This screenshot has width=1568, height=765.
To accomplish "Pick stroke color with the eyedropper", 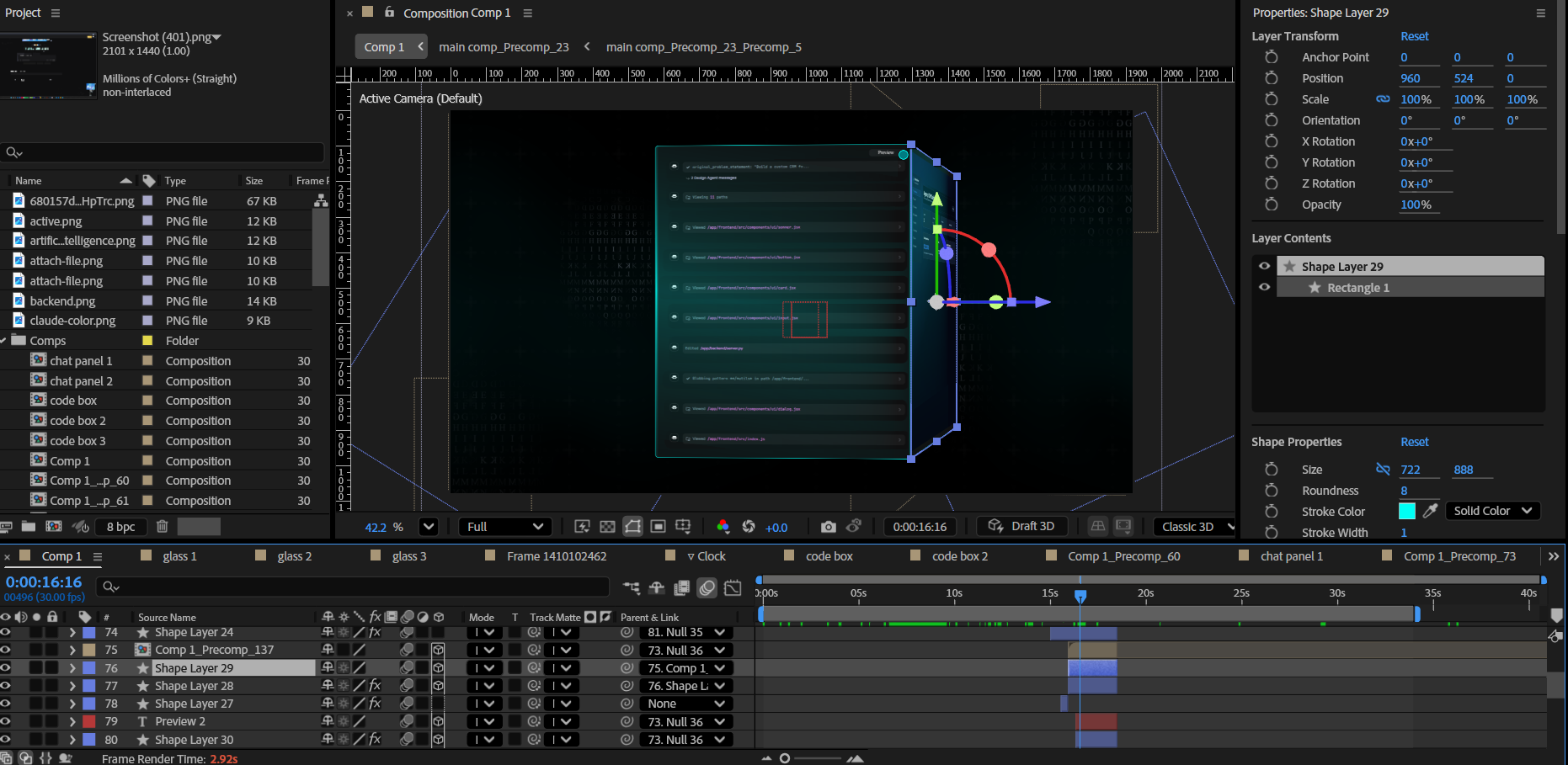I will (1430, 511).
